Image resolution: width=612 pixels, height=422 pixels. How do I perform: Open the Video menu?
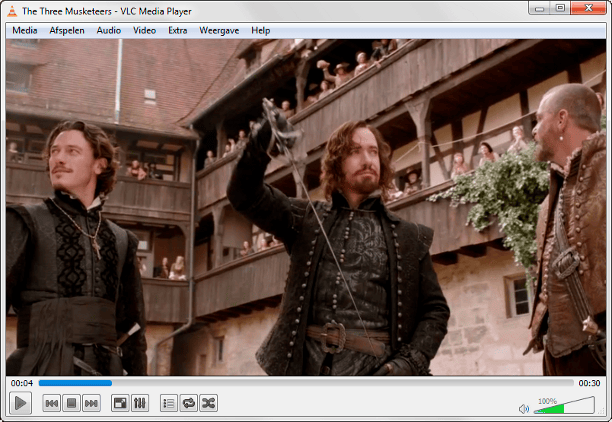pos(144,30)
